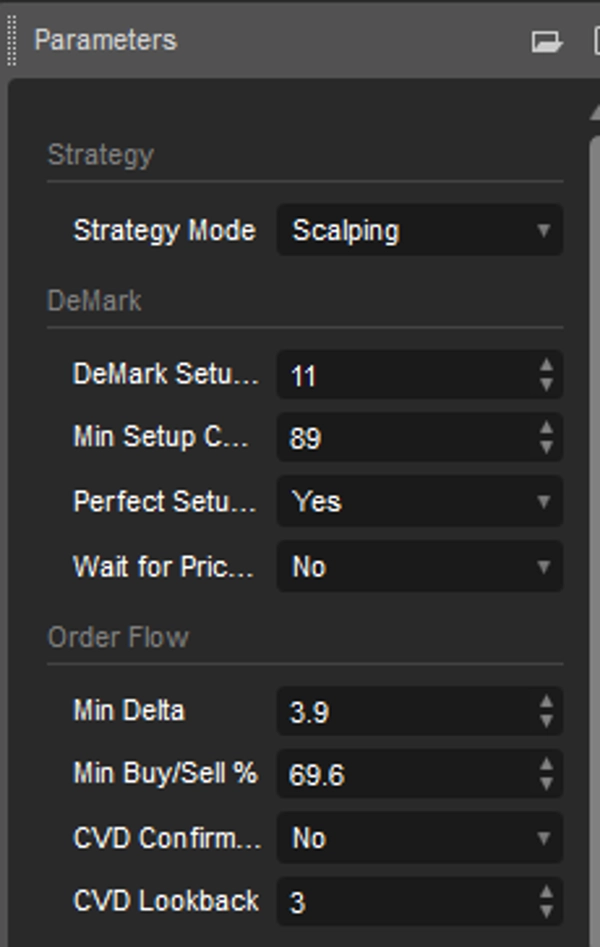
Task: Decrease Min Buy/Sell % with down arrow
Action: 546,783
